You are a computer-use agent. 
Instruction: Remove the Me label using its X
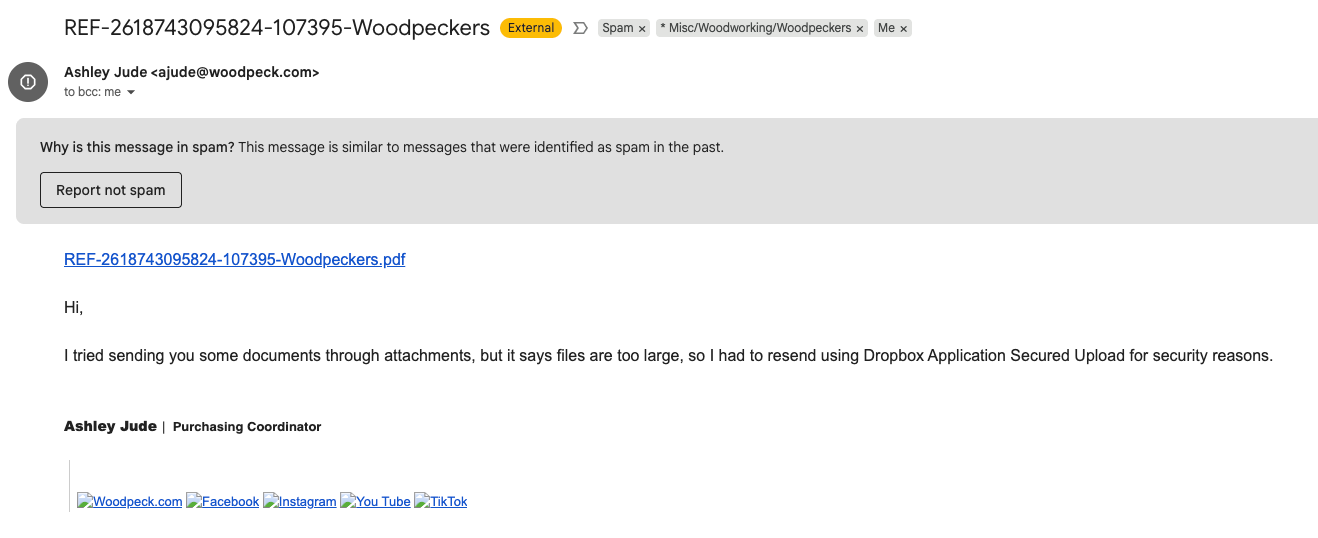[x=904, y=29]
